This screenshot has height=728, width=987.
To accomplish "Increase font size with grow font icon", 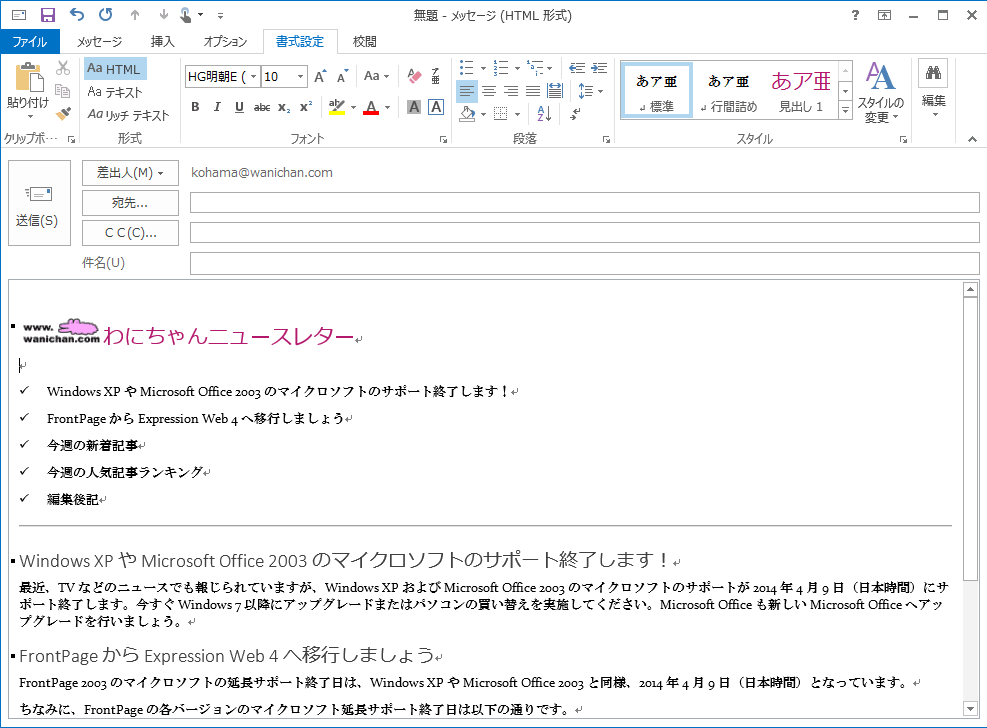I will (320, 77).
